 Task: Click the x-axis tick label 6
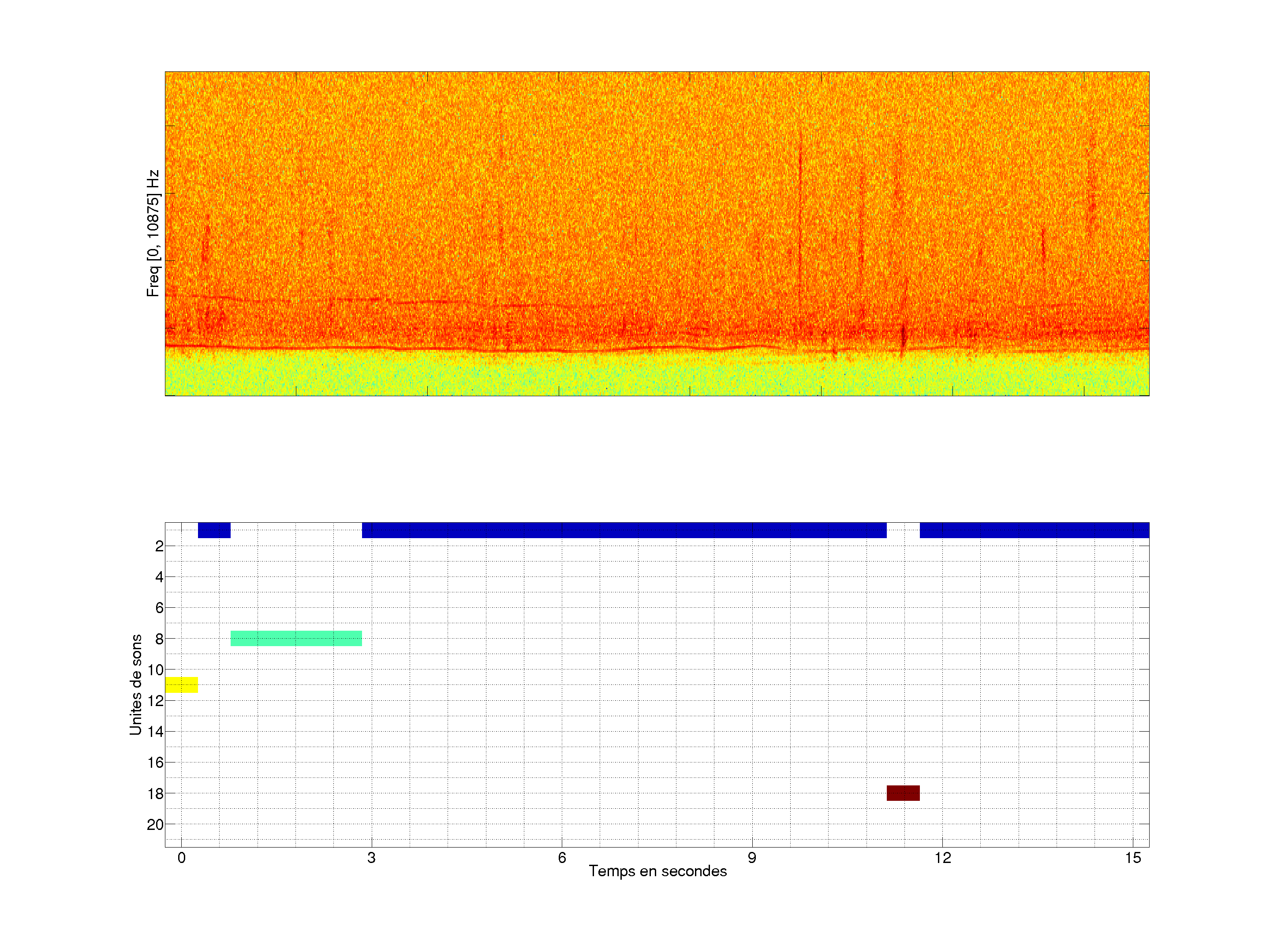coord(561,858)
